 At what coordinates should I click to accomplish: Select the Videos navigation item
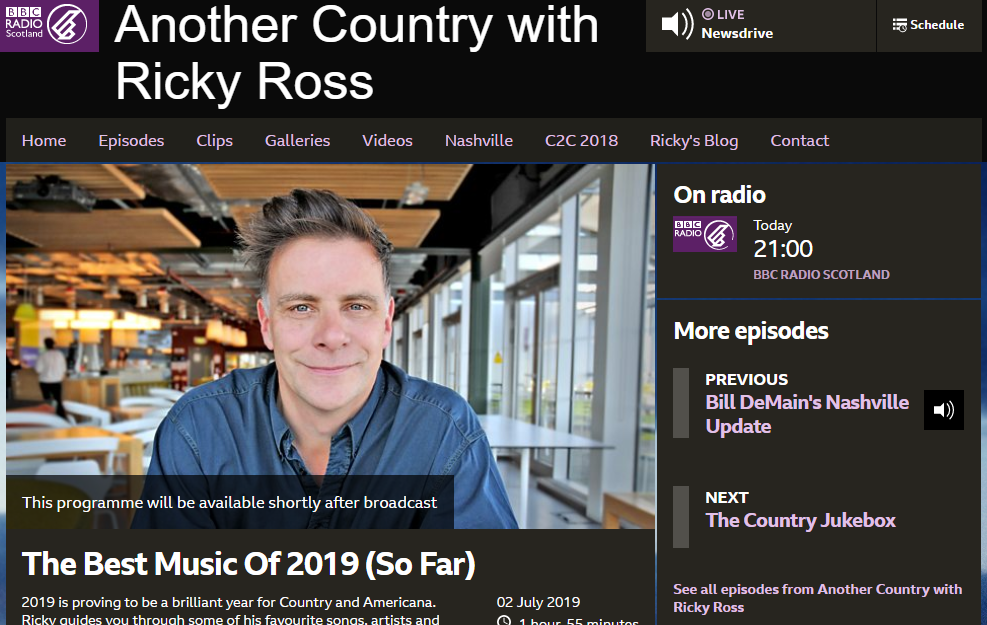coord(387,140)
